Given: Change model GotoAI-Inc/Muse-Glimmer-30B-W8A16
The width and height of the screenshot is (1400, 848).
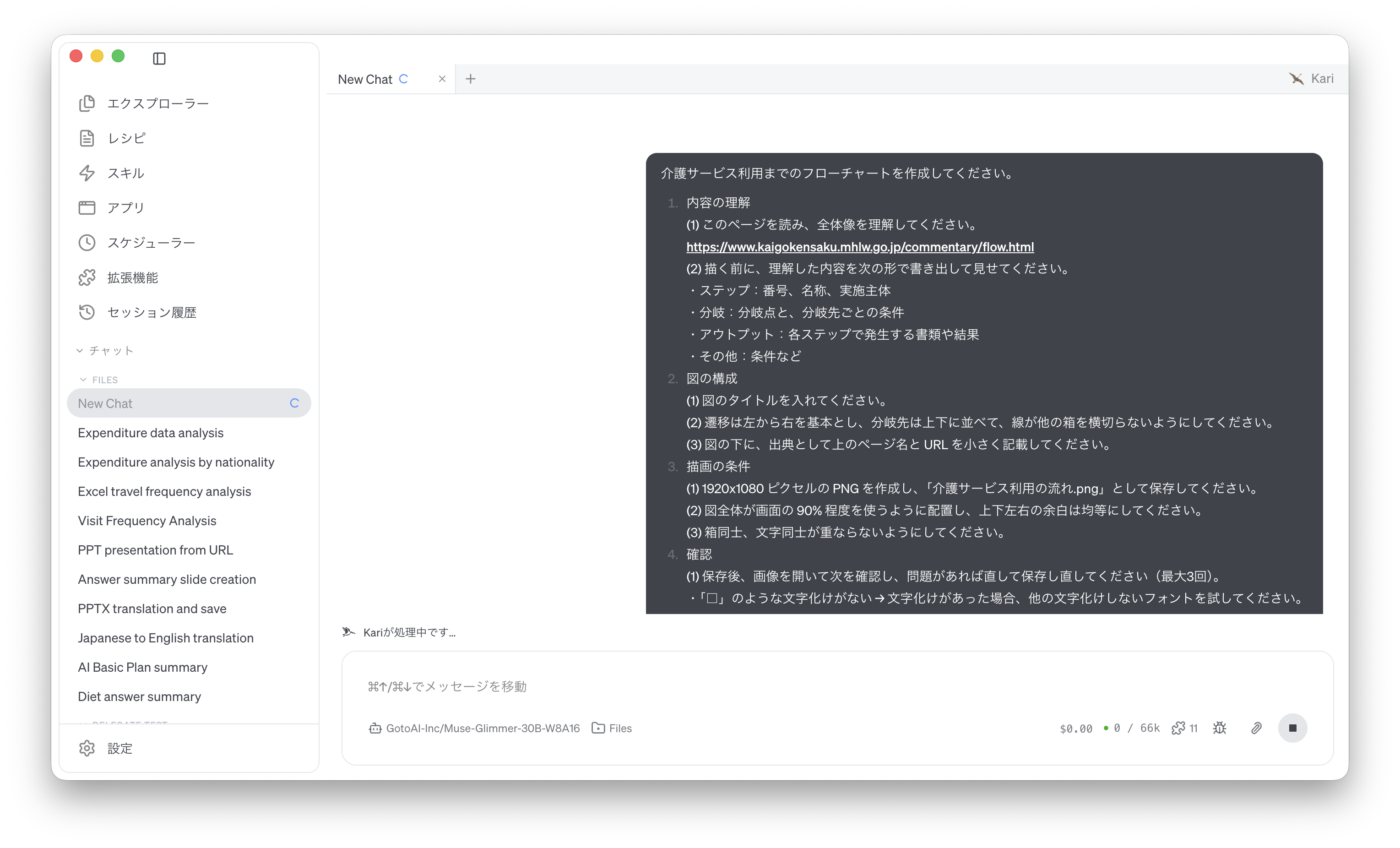Looking at the screenshot, I should click(x=474, y=728).
